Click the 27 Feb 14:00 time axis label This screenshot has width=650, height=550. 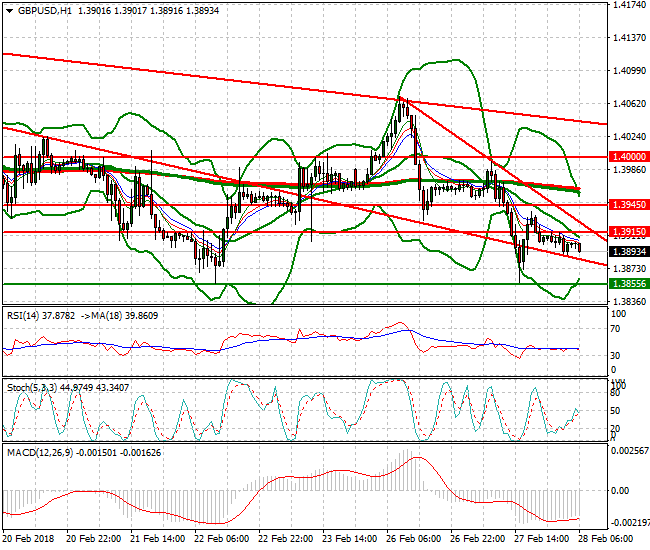coord(541,539)
